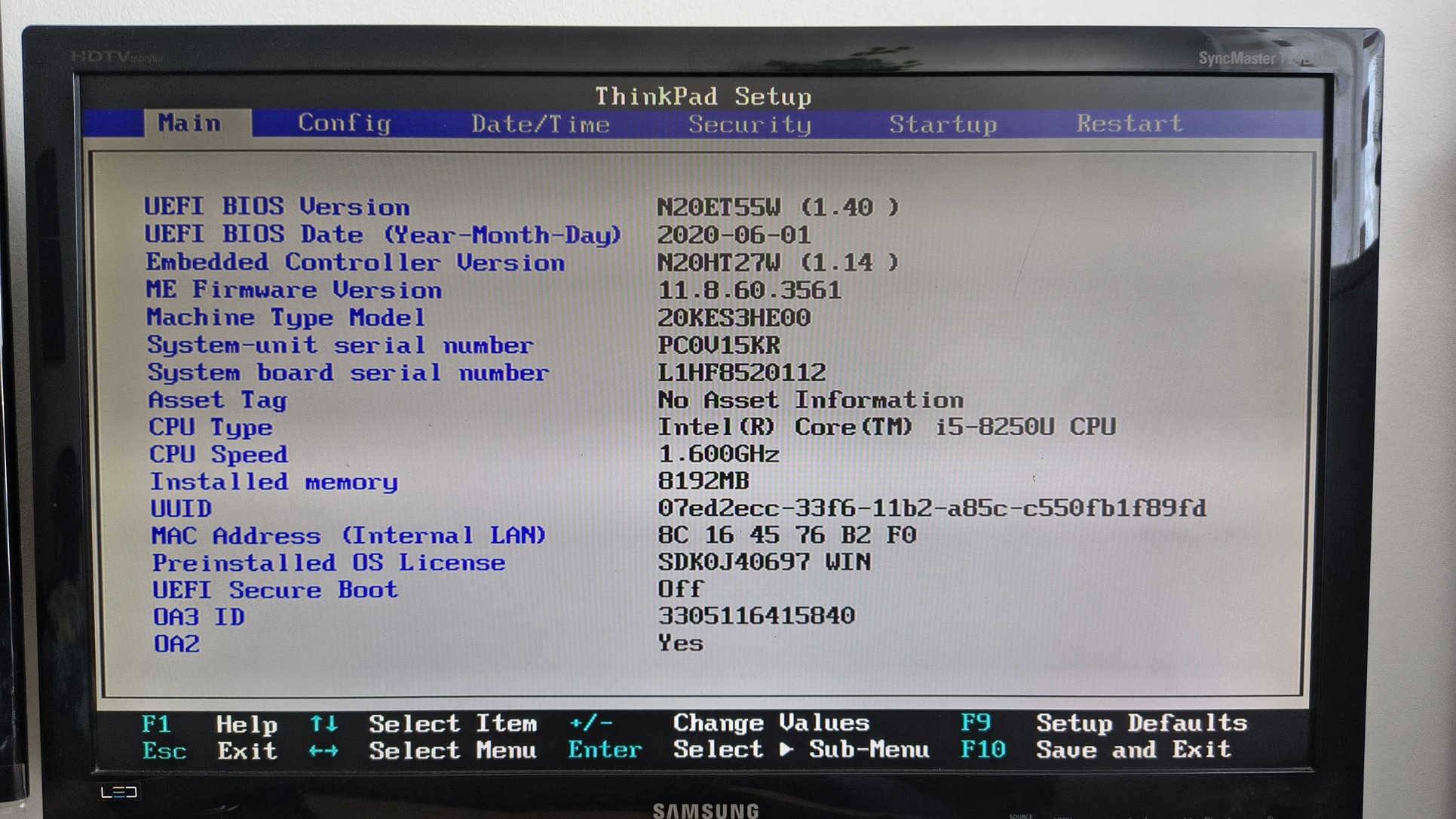This screenshot has width=1456, height=819.
Task: Click the Enter key label
Action: tap(604, 750)
